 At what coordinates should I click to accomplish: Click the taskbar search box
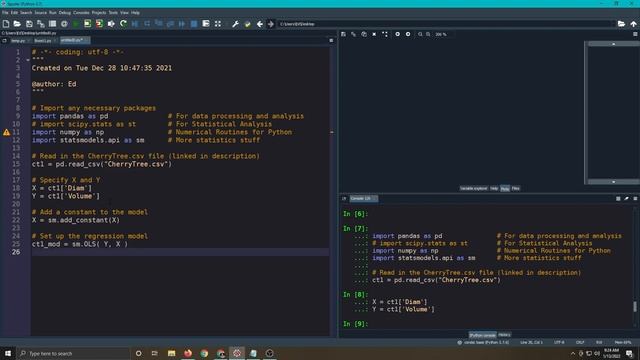point(73,353)
